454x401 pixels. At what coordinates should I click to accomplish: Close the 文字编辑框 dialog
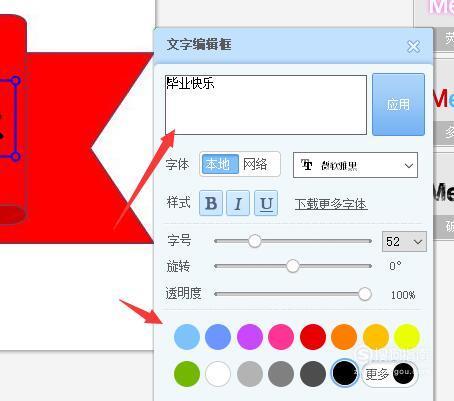[413, 47]
